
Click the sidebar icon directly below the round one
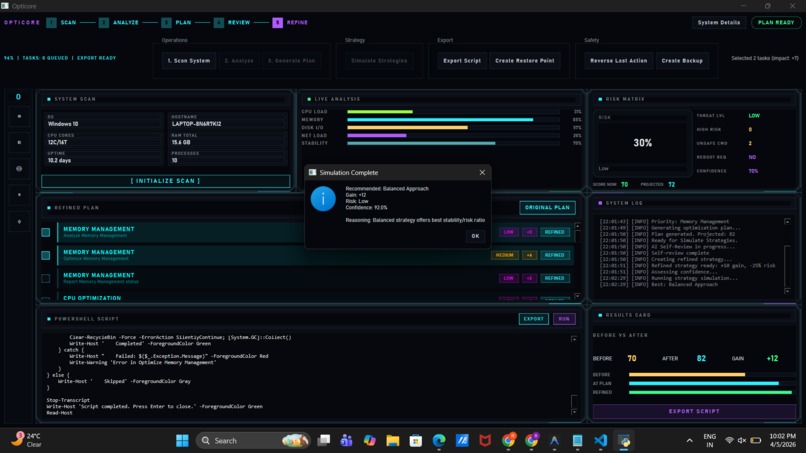[19, 195]
